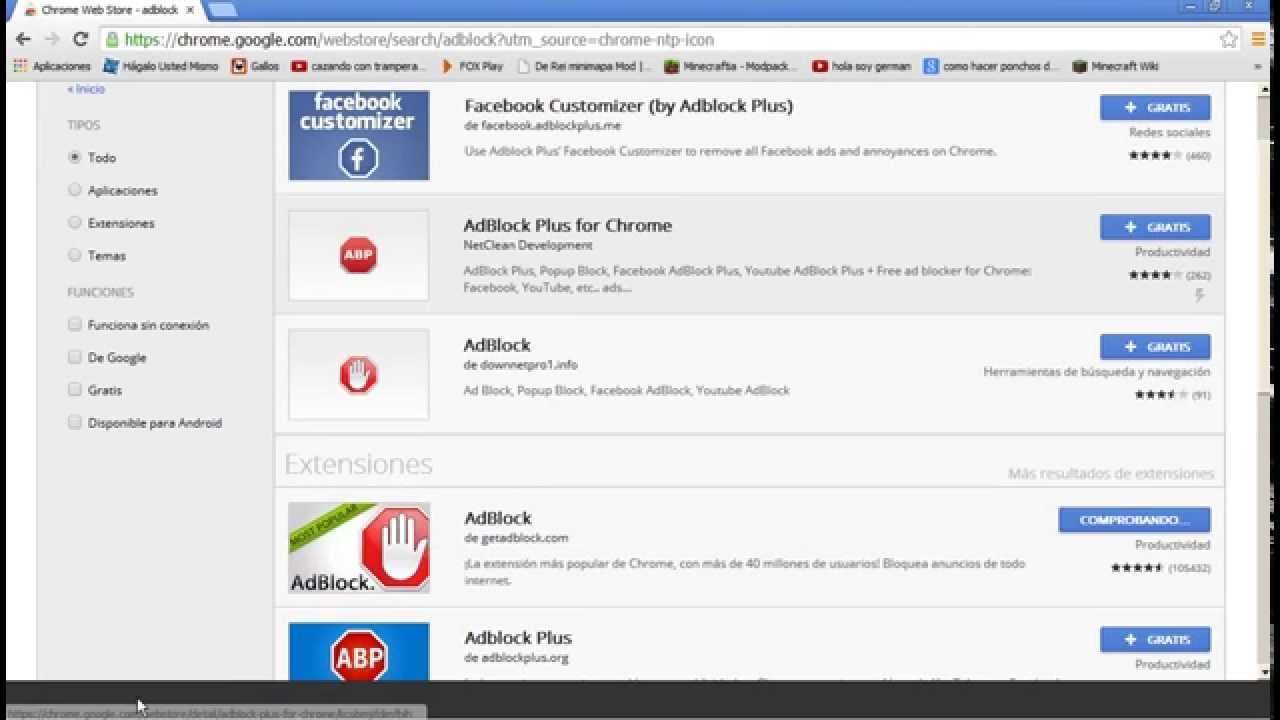The width and height of the screenshot is (1280, 720).
Task: Open the hola soy german bookmark
Action: tap(862, 66)
